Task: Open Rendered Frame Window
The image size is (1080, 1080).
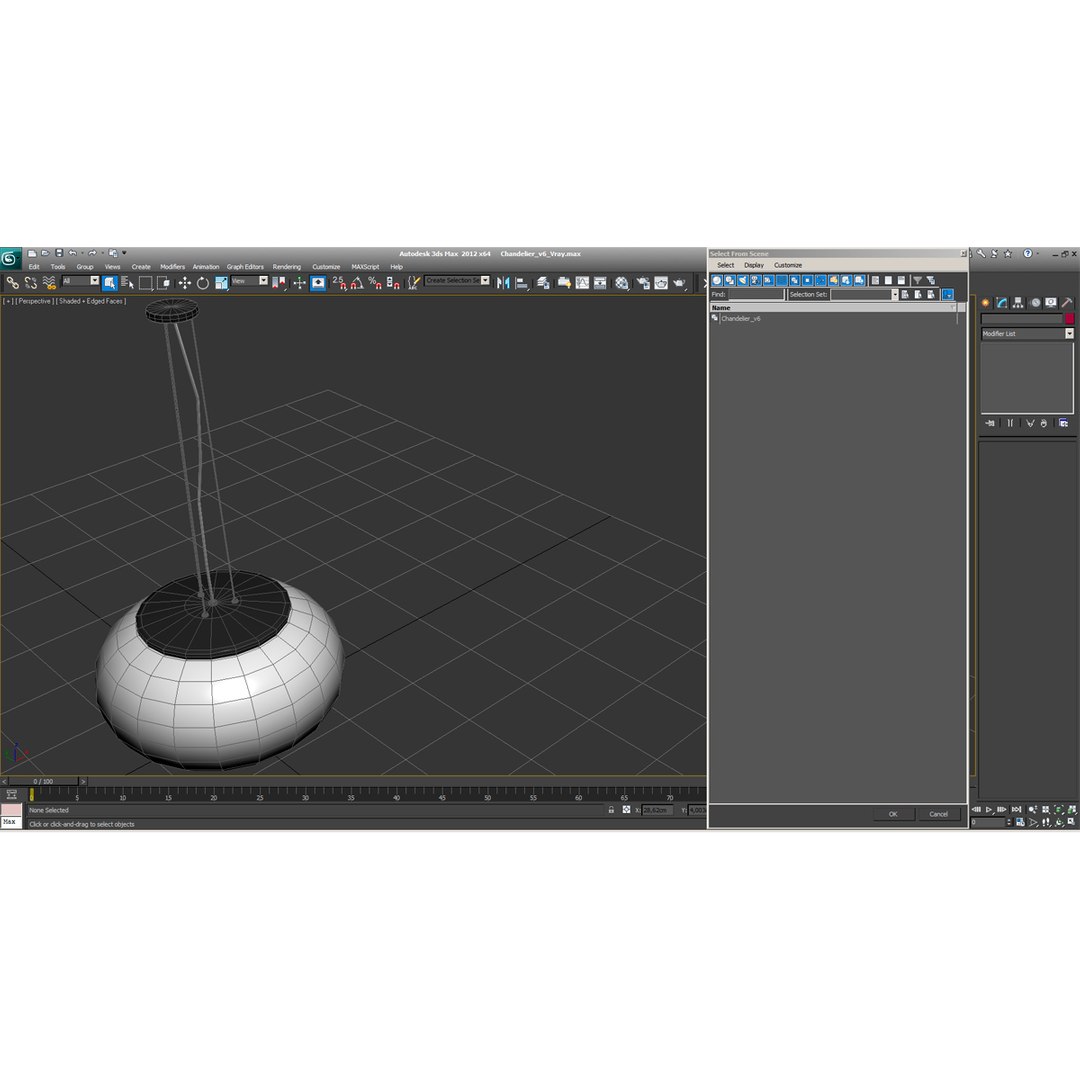Action: click(661, 282)
